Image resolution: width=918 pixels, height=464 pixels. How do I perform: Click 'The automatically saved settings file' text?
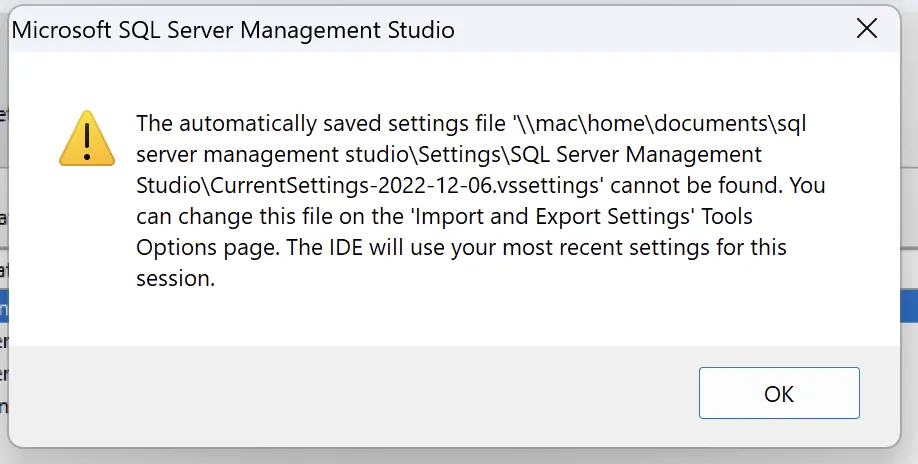coord(321,124)
